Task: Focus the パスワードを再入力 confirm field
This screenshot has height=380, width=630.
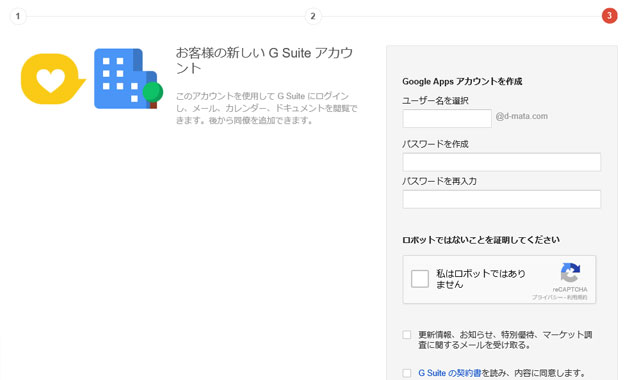Action: [501, 199]
